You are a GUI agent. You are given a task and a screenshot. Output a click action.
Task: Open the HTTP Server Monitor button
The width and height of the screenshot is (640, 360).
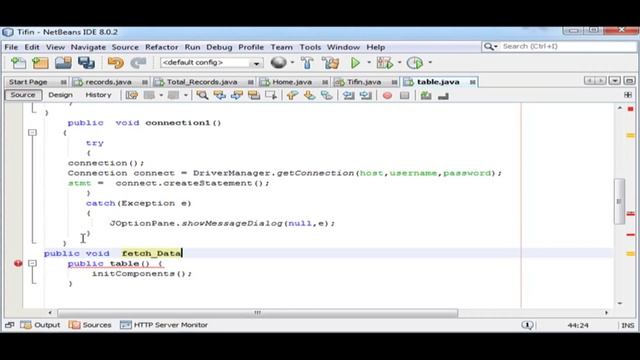point(164,325)
